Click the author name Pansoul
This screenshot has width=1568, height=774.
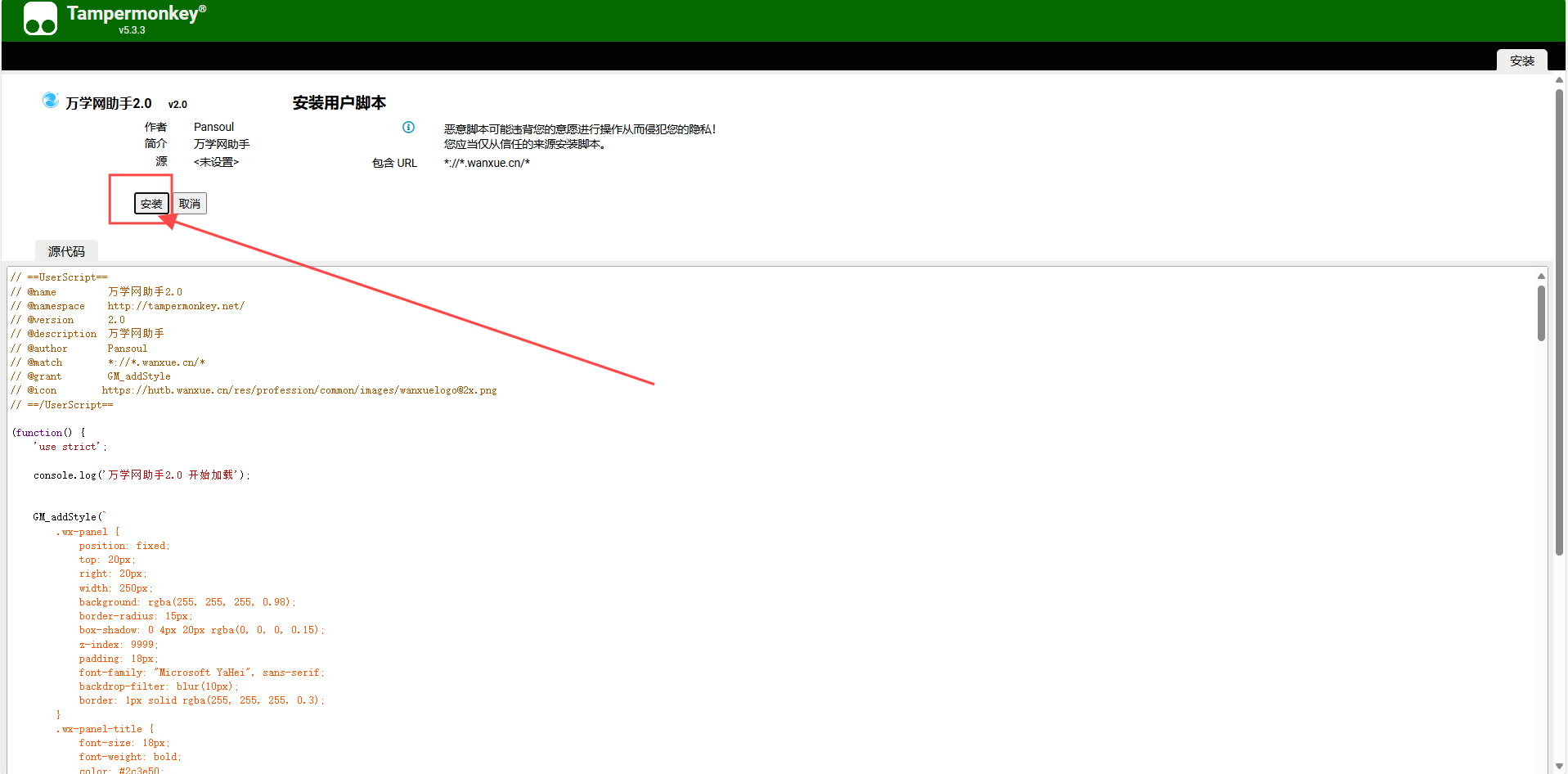[x=213, y=127]
